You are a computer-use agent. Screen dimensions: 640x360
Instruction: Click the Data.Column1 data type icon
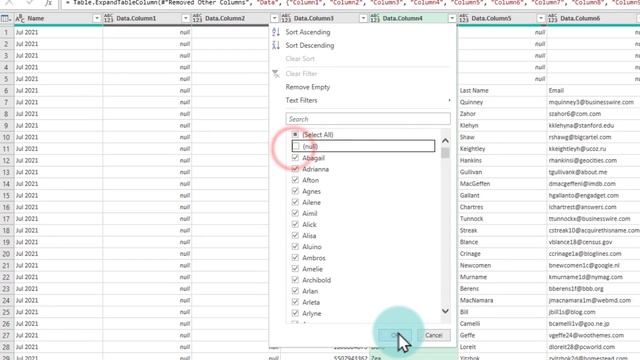coord(108,18)
